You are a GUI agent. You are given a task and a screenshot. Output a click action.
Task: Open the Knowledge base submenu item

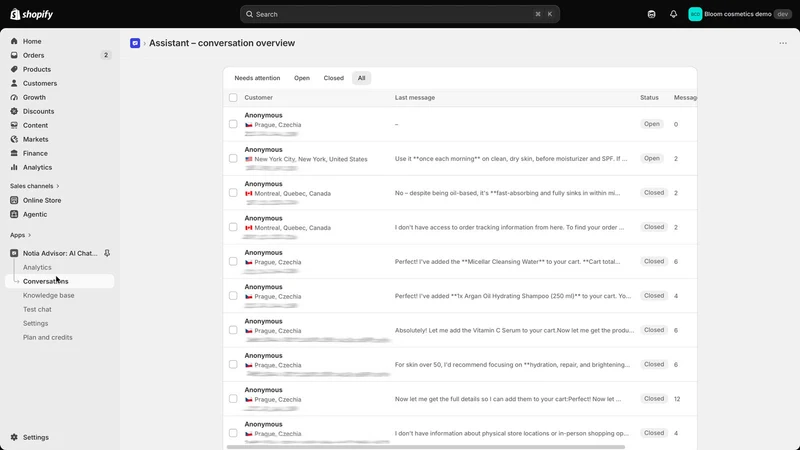coord(48,295)
